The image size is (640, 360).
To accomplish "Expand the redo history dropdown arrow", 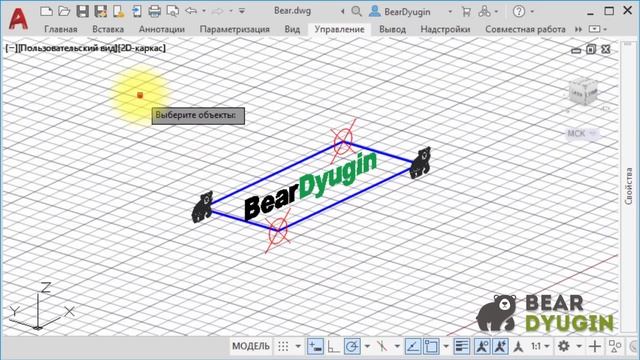I will click(231, 11).
